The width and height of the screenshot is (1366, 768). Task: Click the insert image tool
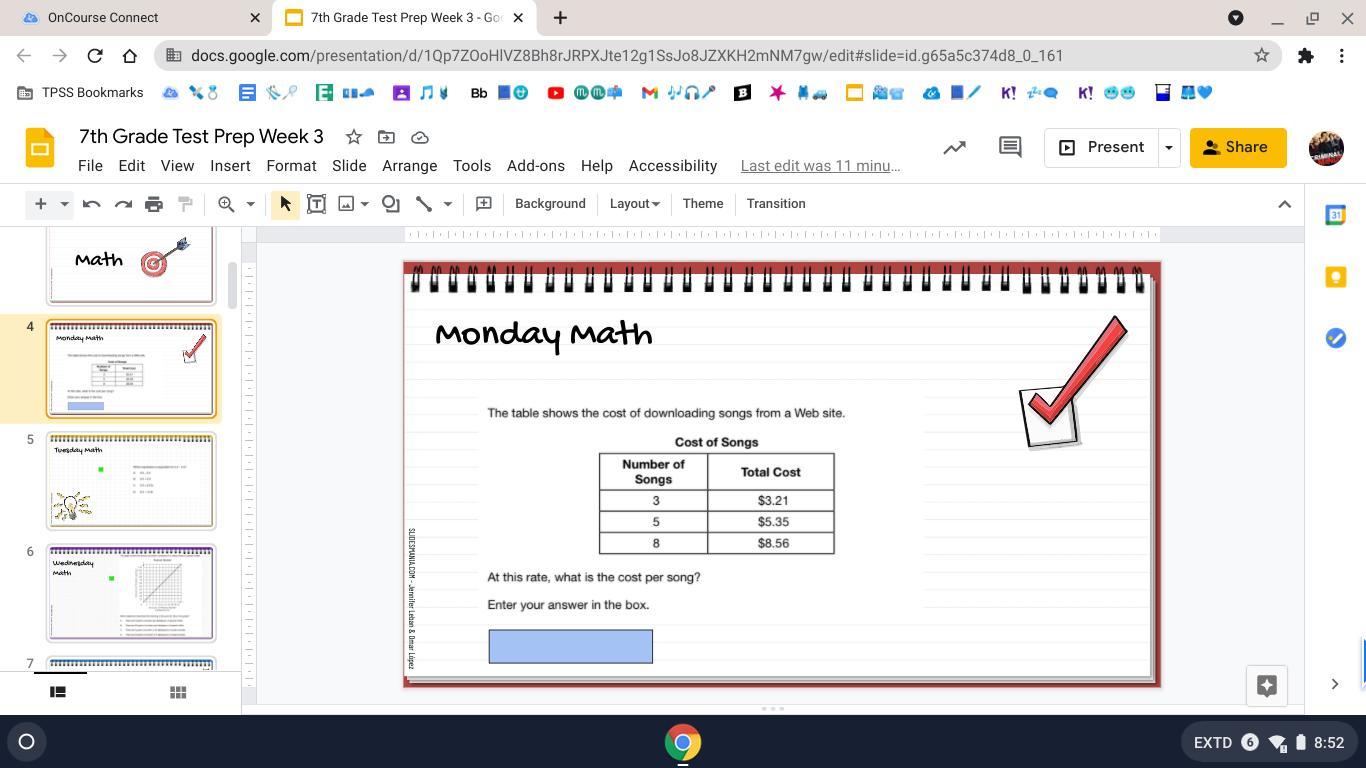346,204
